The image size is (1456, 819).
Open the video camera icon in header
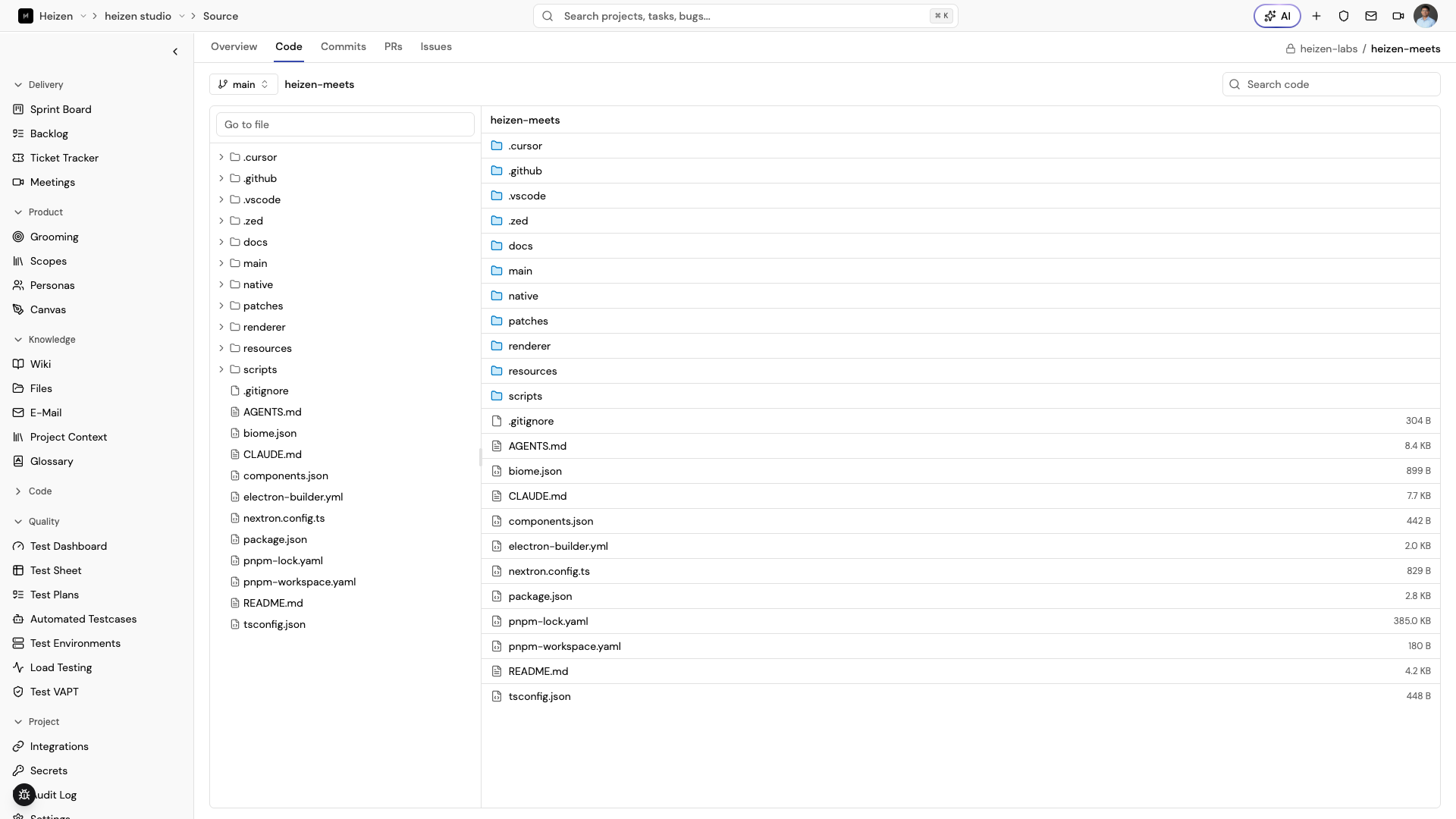[x=1398, y=16]
